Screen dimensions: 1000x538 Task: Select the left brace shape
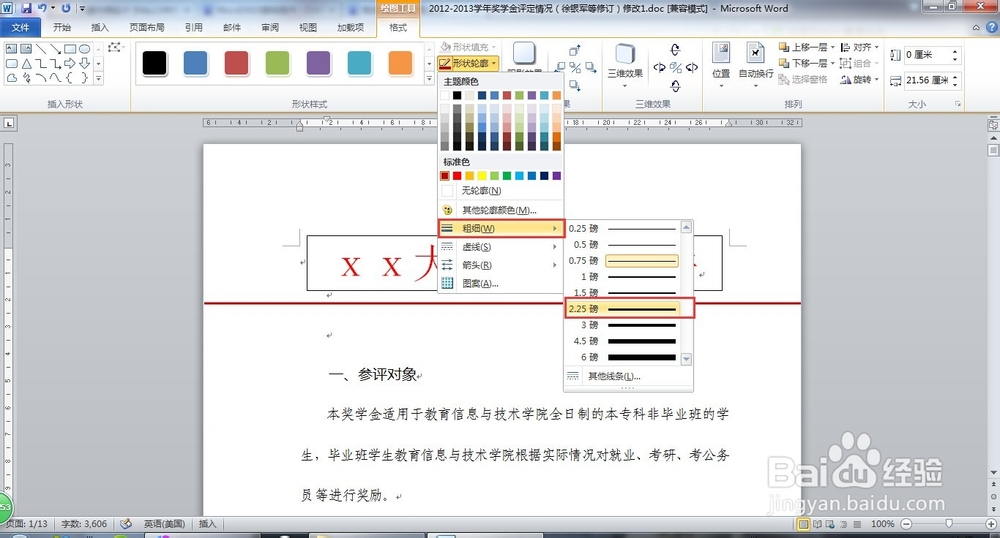(x=69, y=78)
